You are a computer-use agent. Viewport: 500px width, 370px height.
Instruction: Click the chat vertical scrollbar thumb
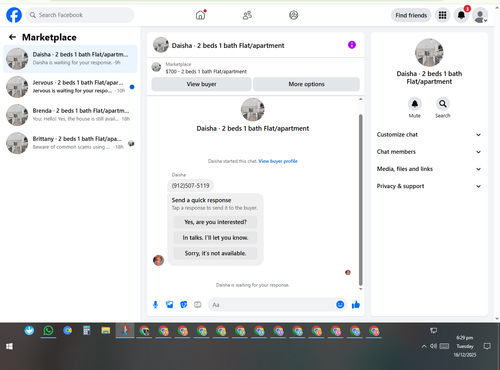(360, 200)
